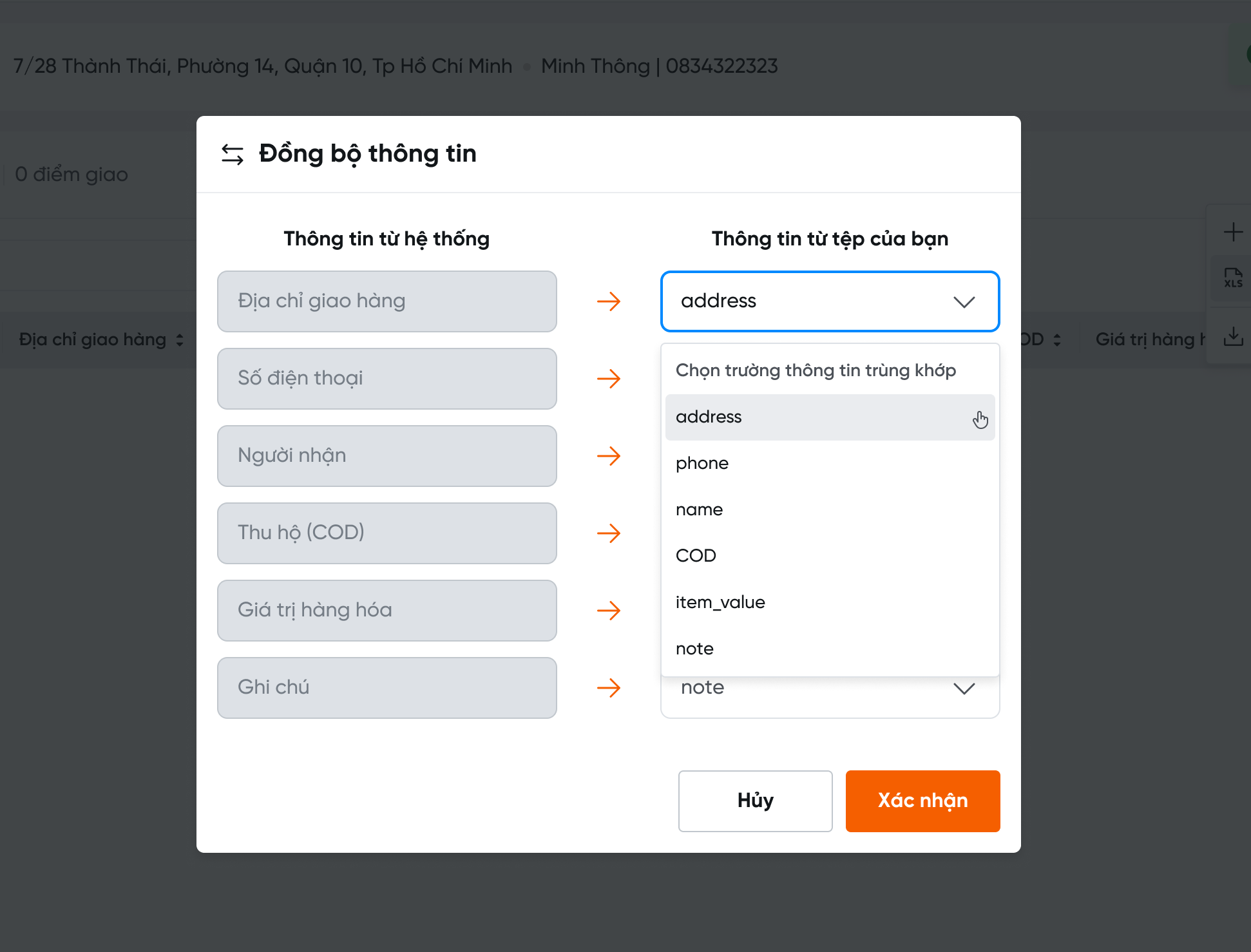Click the Số điện thoại system field
The image size is (1251, 952).
[x=387, y=379]
